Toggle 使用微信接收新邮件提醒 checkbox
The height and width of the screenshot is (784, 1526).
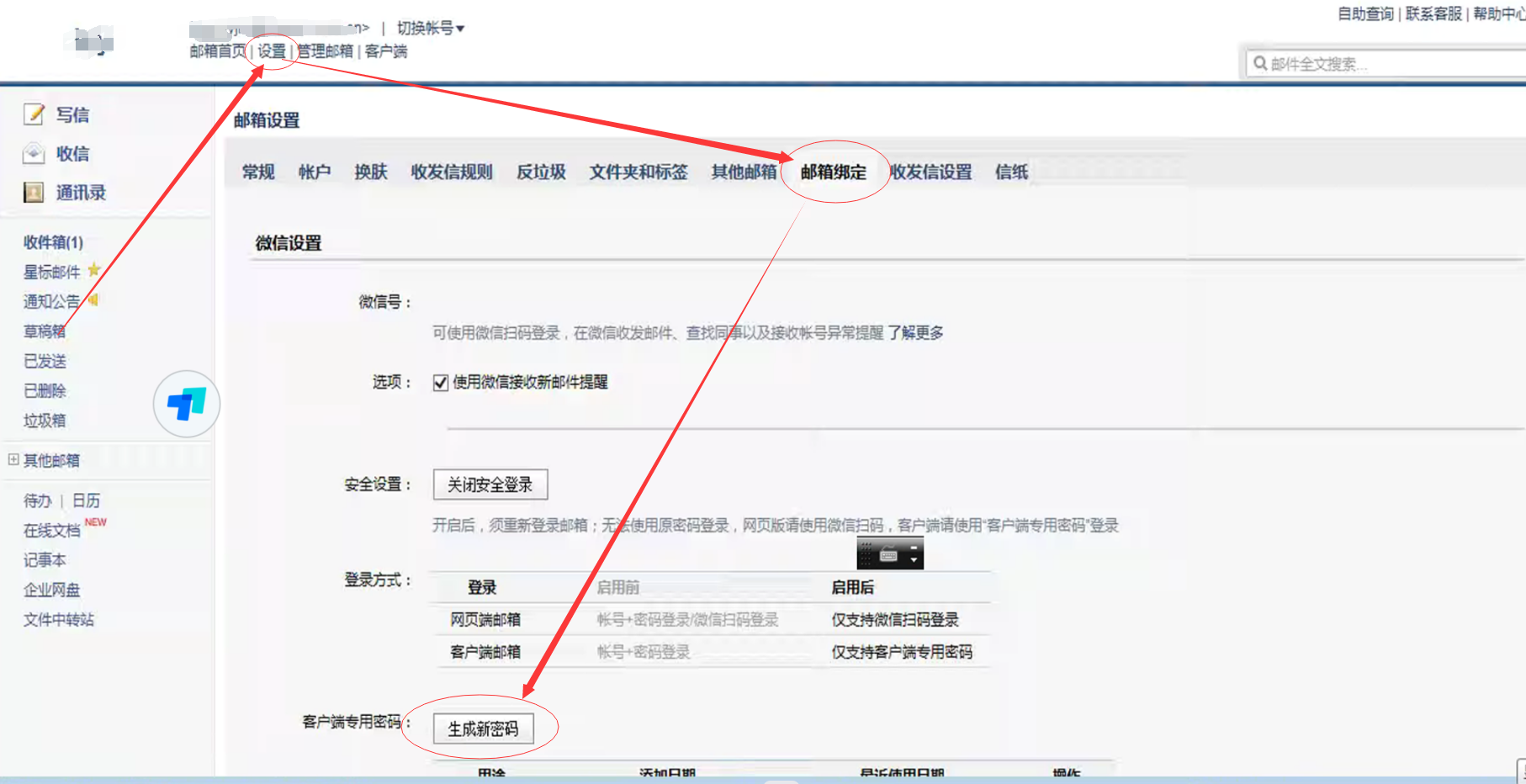(441, 383)
